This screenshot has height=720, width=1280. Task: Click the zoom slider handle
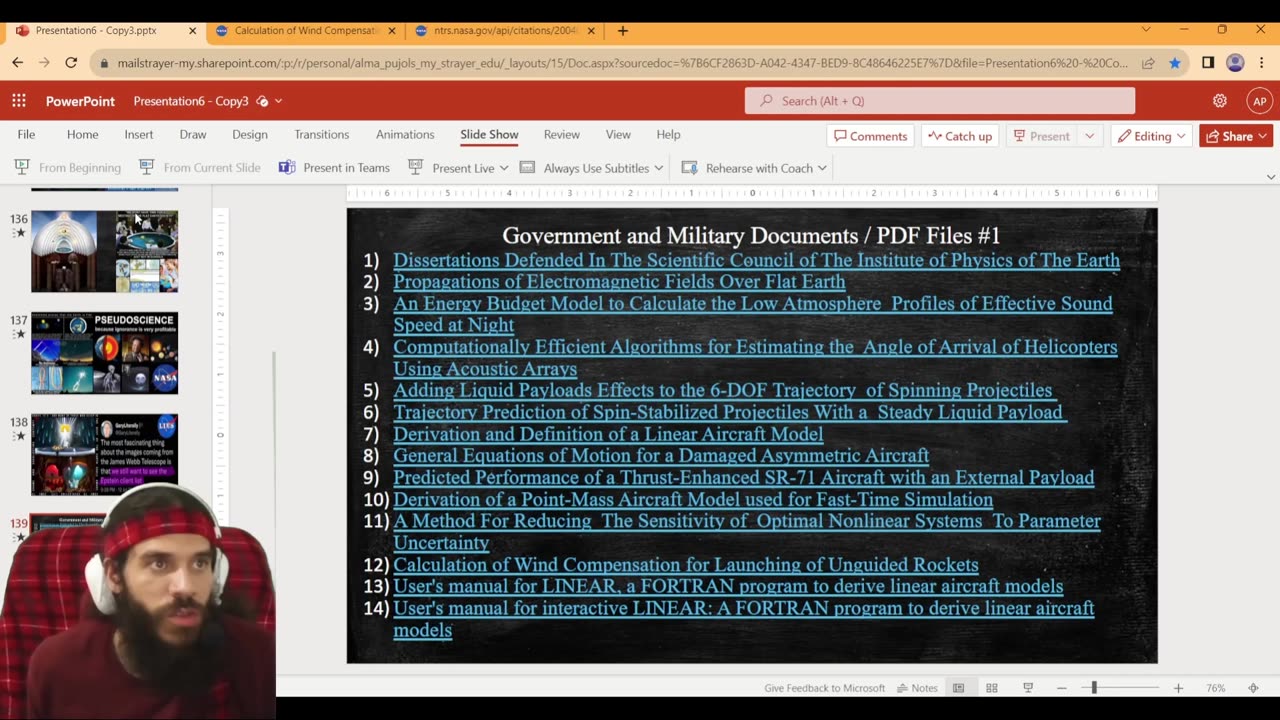1094,688
